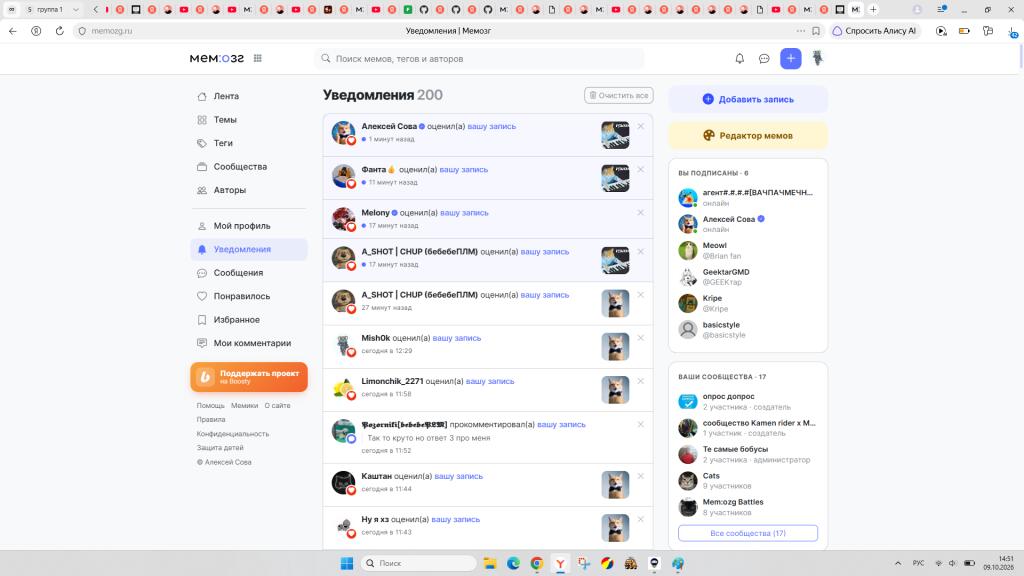Open Google Chrome from the taskbar
Viewport: 1024px width, 576px height.
point(537,563)
